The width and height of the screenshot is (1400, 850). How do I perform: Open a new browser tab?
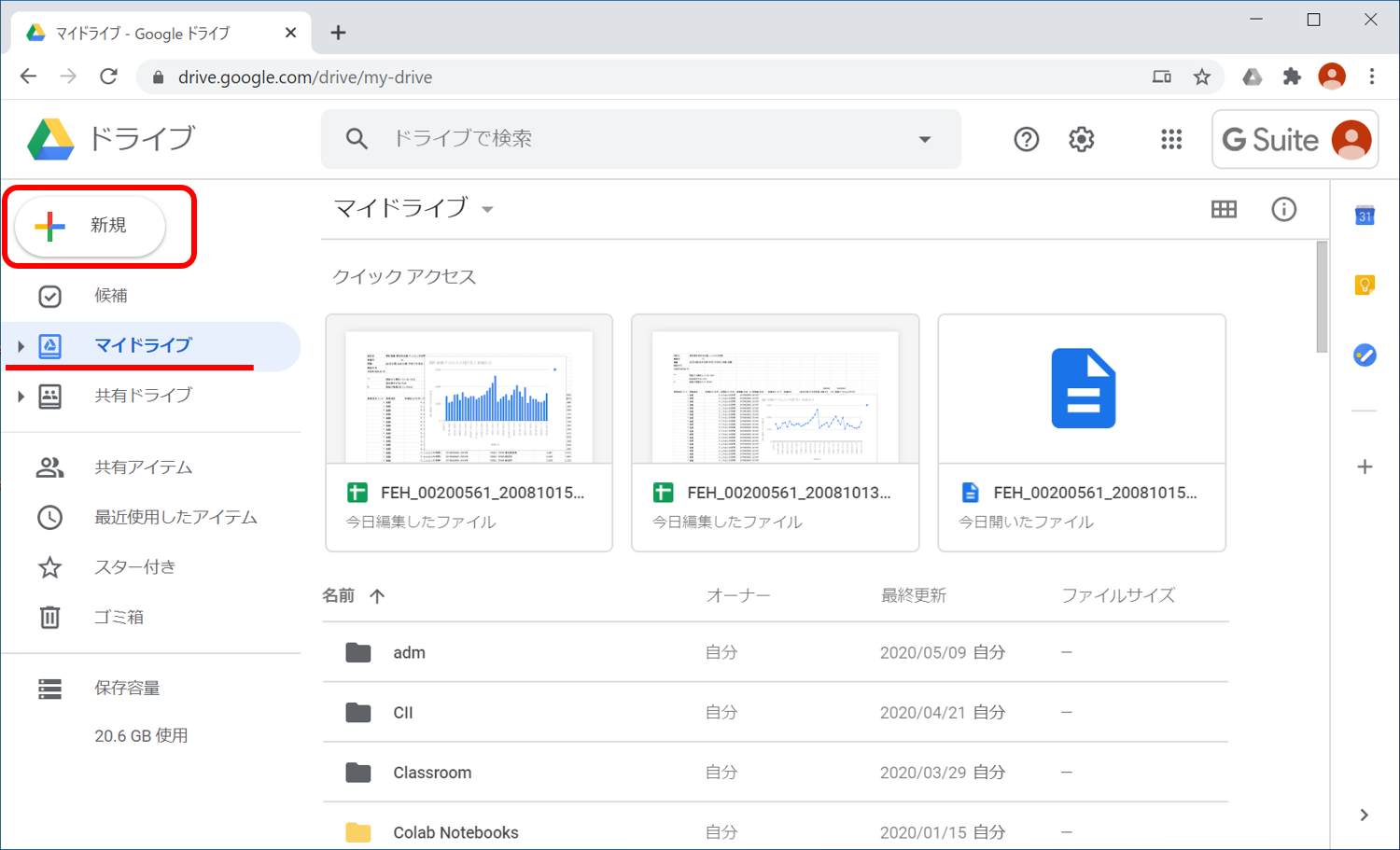pos(338,33)
